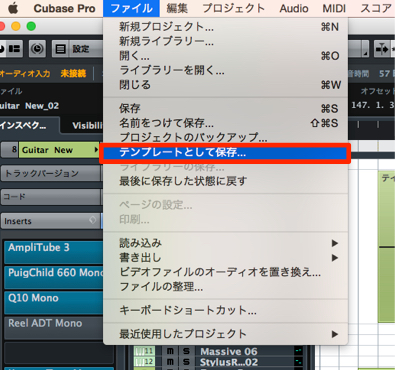The width and height of the screenshot is (395, 370).
Task: Click the split tool icon at toolbar right
Action: tap(382, 49)
